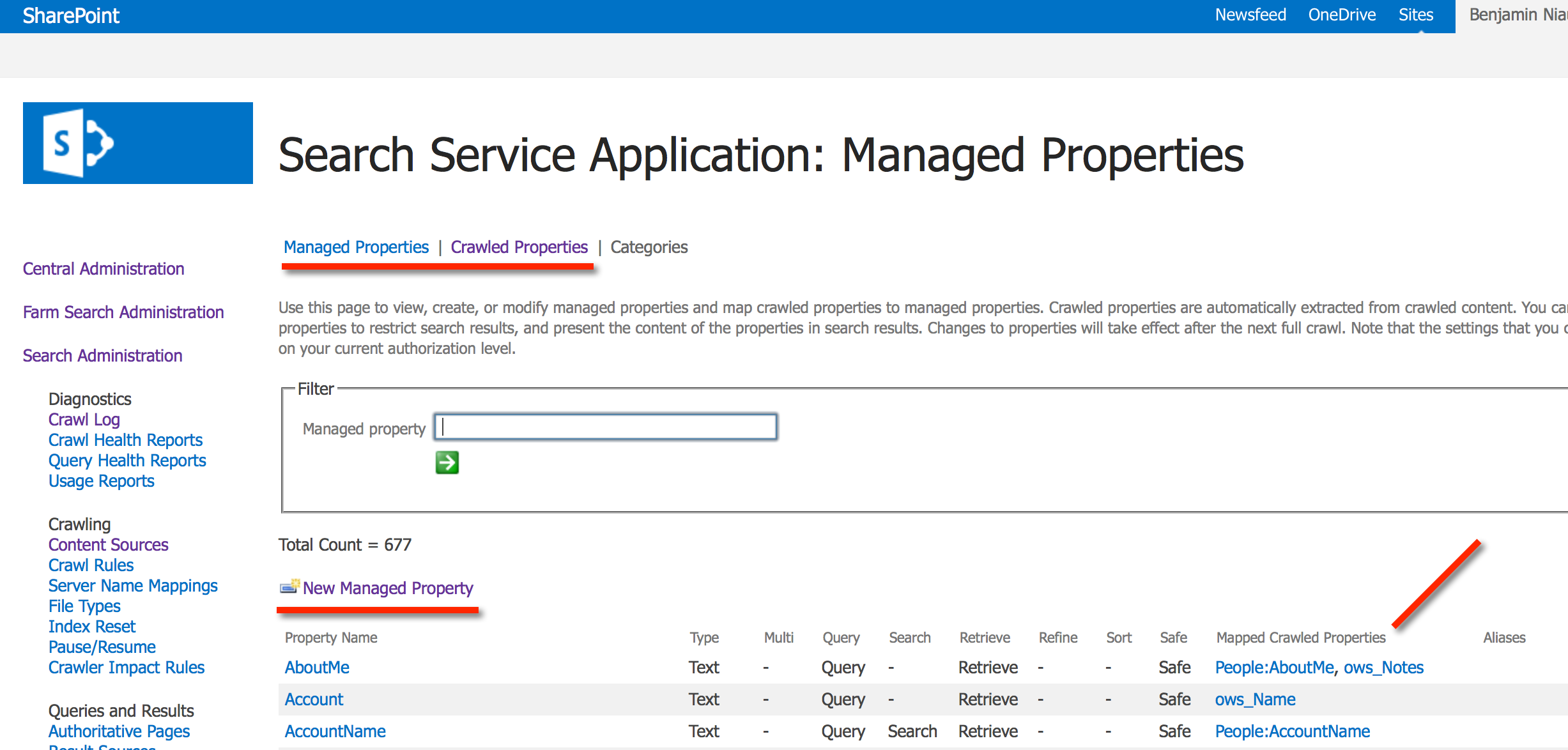Click the New Managed Property icon

tap(289, 586)
